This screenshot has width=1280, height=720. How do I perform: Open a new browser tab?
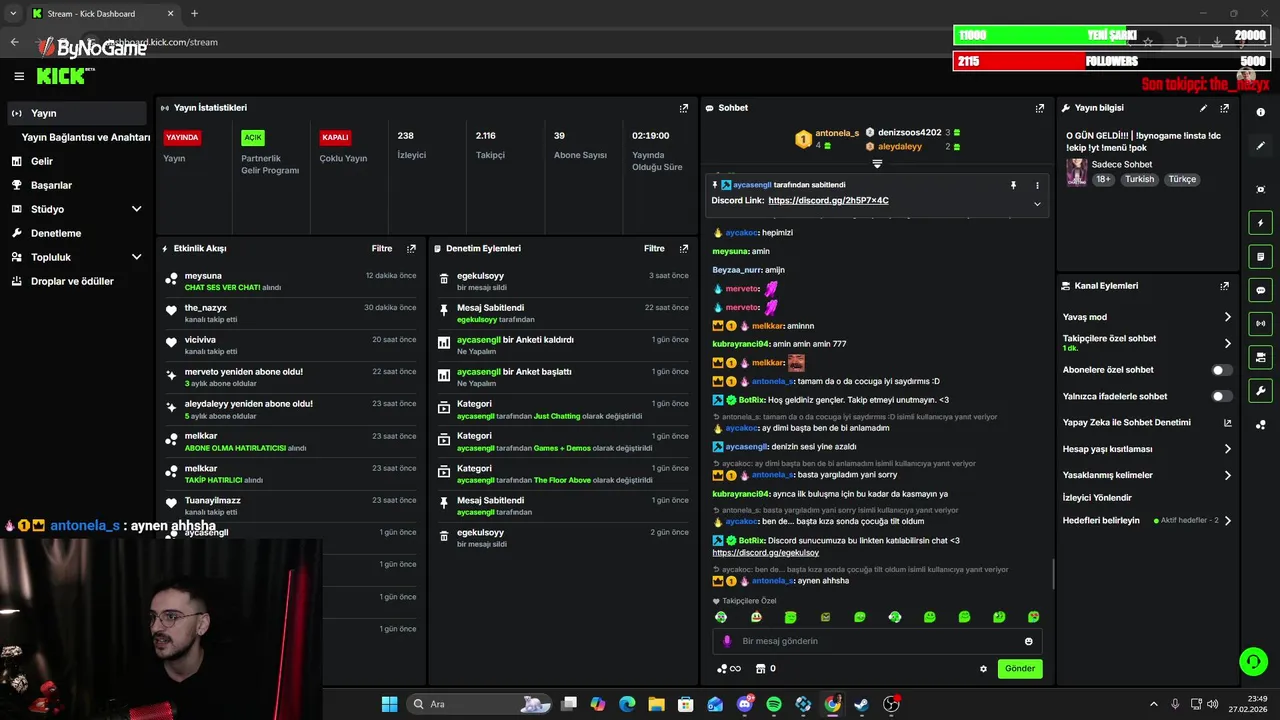pyautogui.click(x=194, y=13)
